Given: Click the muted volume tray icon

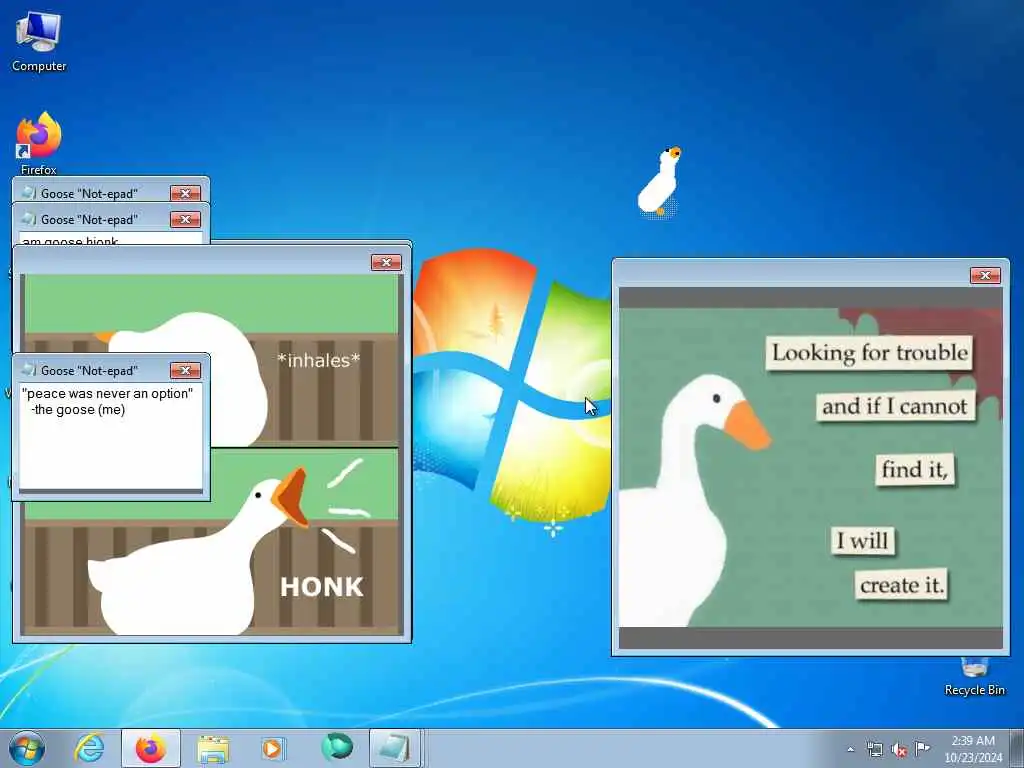Looking at the screenshot, I should point(899,750).
